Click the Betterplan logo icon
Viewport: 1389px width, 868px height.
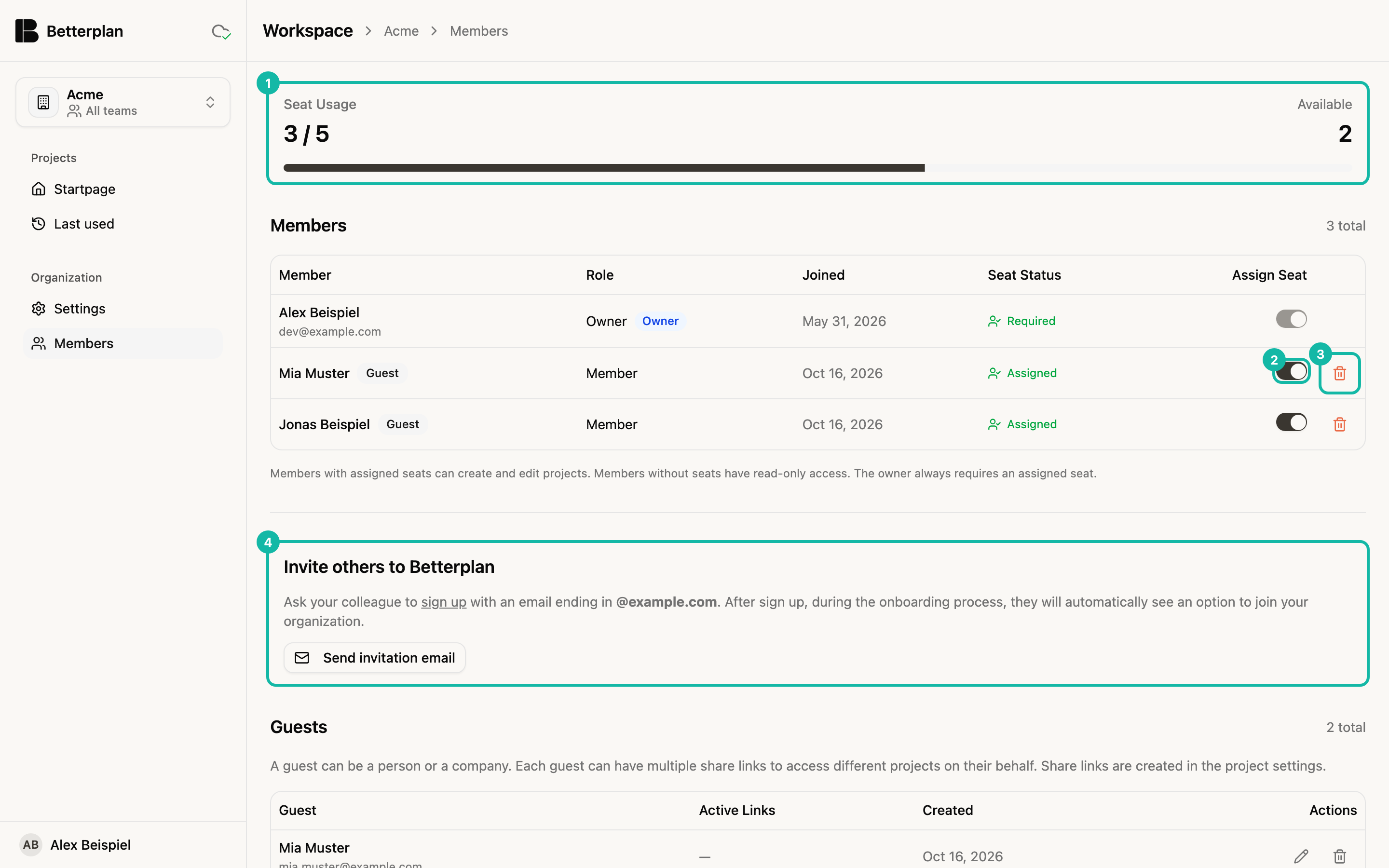coord(27,31)
